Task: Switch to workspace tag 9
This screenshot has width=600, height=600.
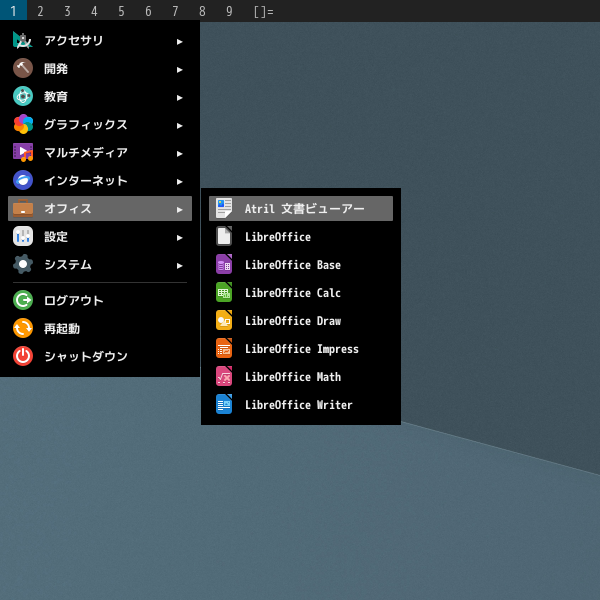Action: click(229, 11)
